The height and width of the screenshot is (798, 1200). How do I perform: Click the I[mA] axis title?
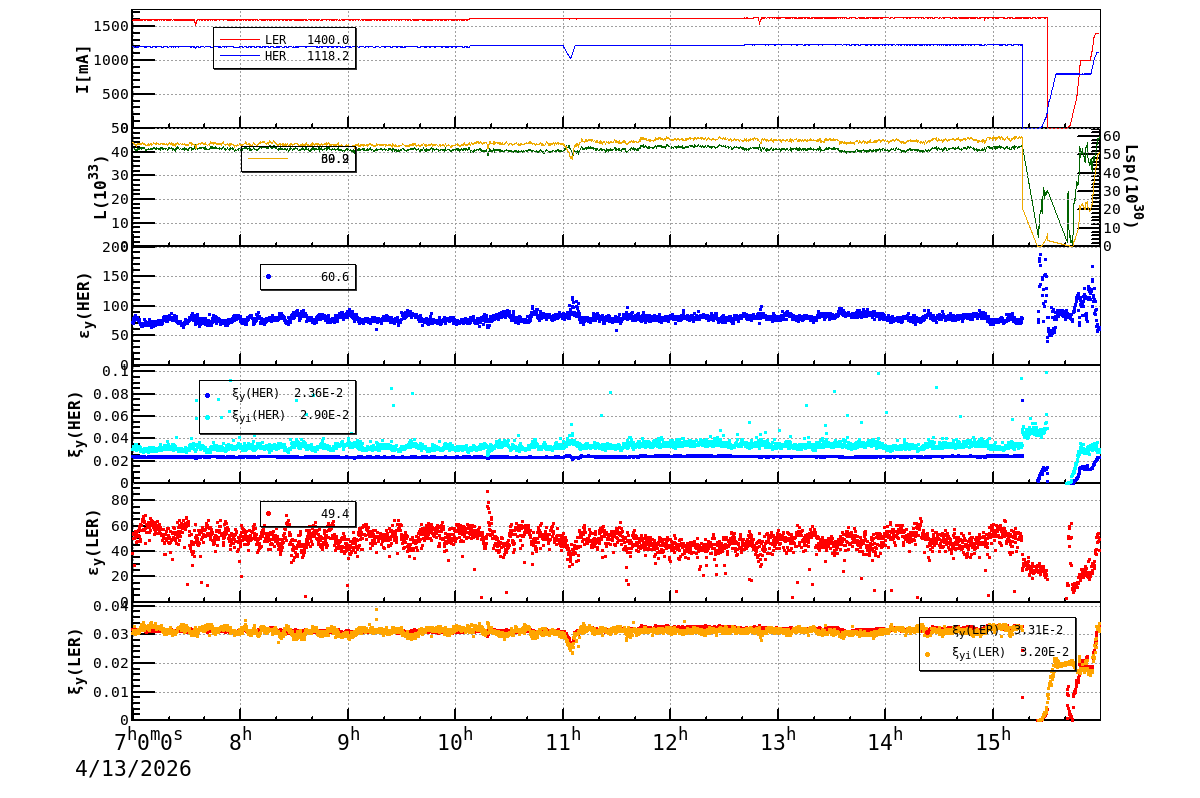point(83,69)
